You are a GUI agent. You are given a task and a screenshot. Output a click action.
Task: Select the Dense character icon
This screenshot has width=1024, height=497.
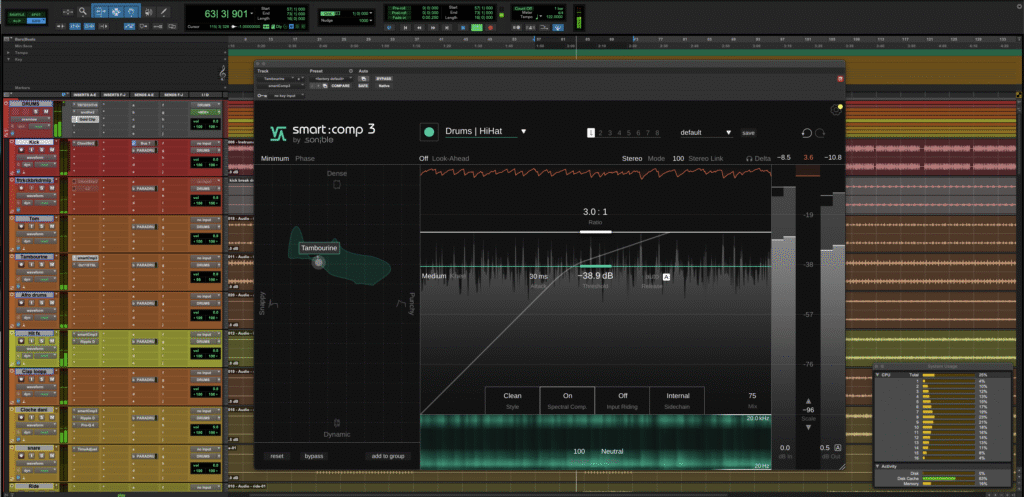[x=337, y=185]
